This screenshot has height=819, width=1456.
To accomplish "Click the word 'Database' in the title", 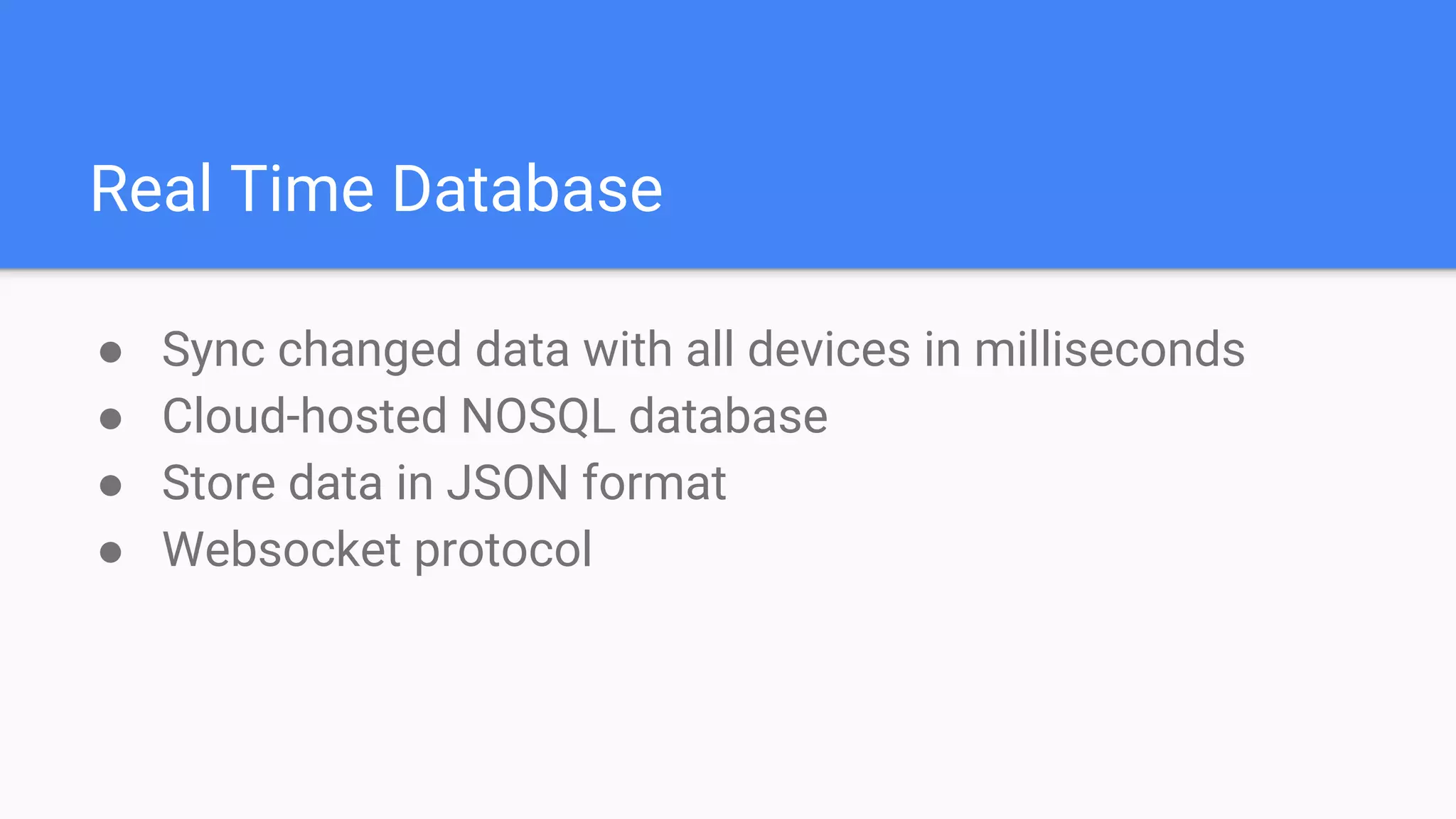I will pos(527,189).
